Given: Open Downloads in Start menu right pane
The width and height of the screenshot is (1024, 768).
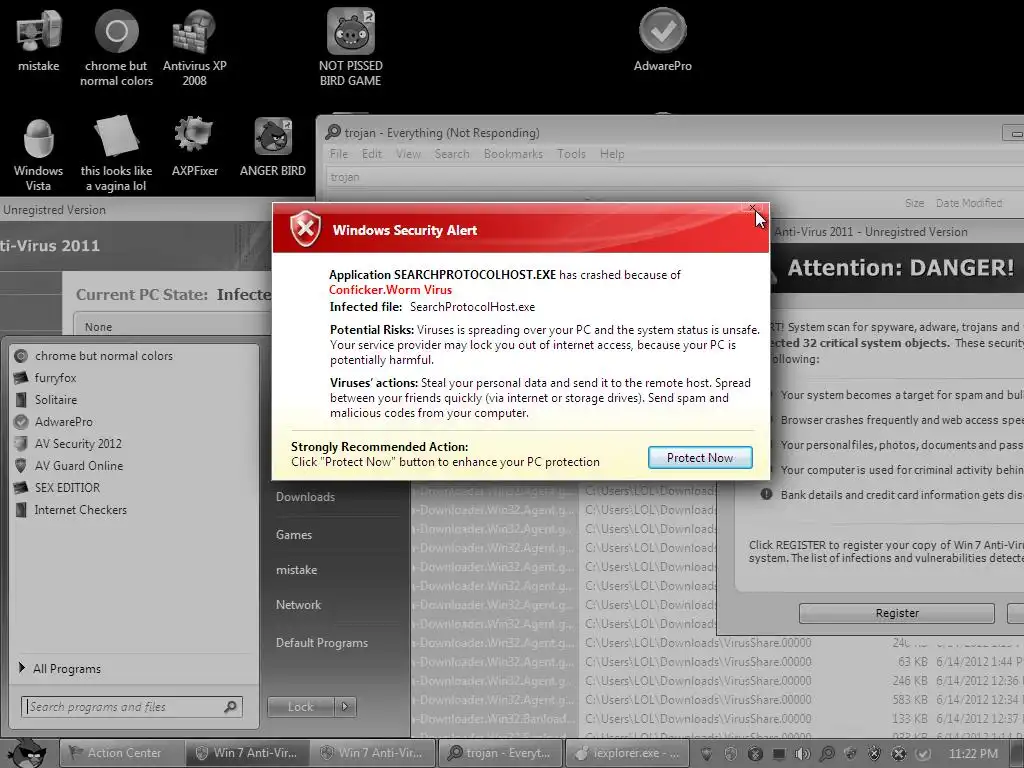Looking at the screenshot, I should [305, 497].
